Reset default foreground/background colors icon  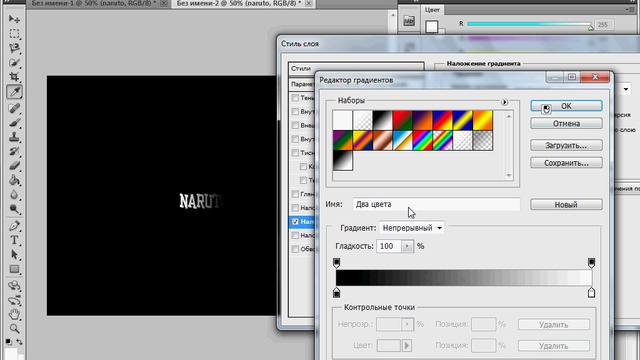click(x=9, y=342)
